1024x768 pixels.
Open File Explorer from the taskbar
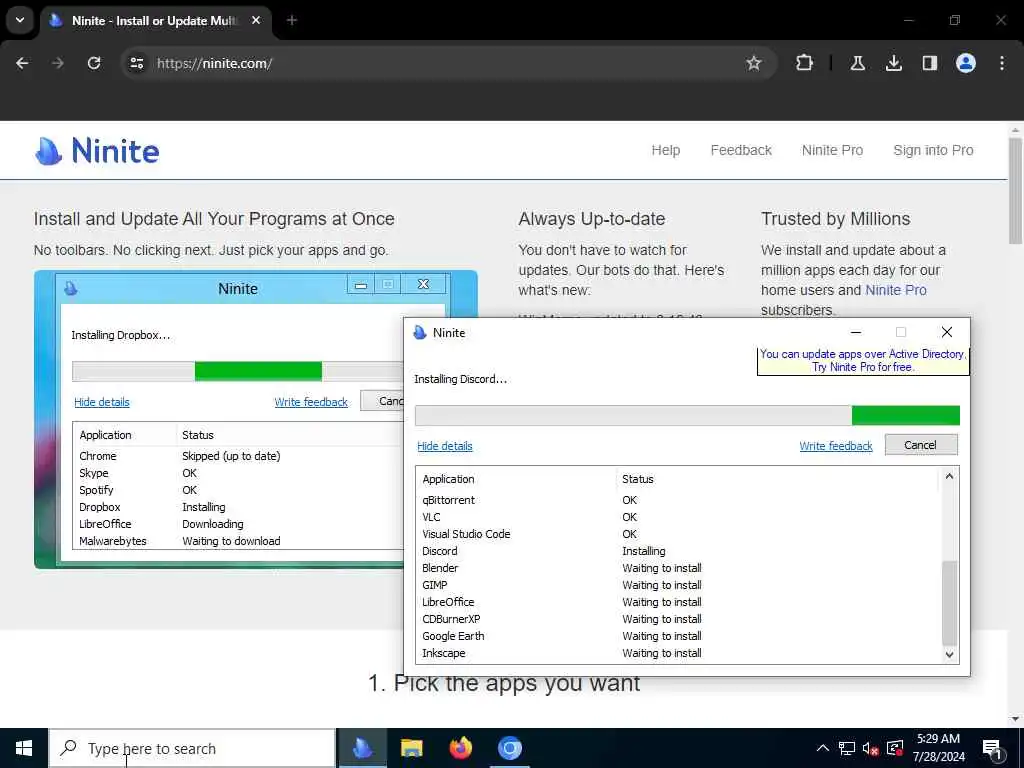point(411,748)
